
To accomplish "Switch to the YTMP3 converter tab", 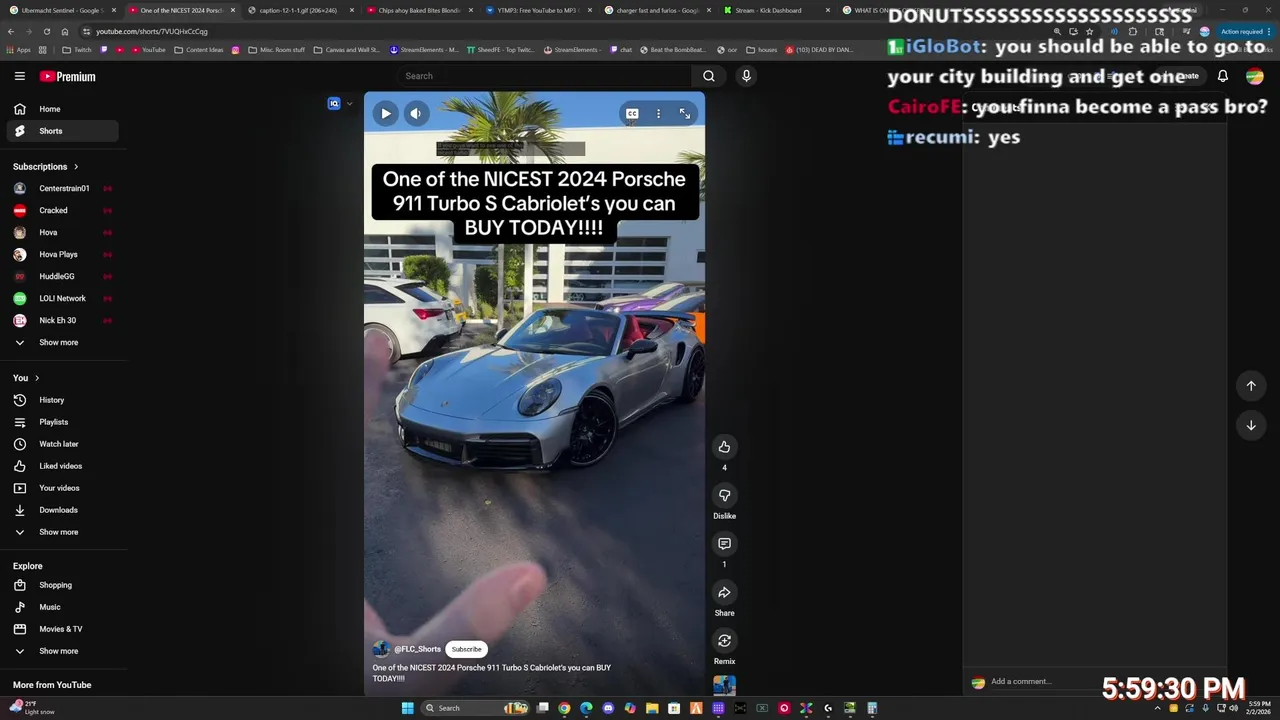I will 537,10.
